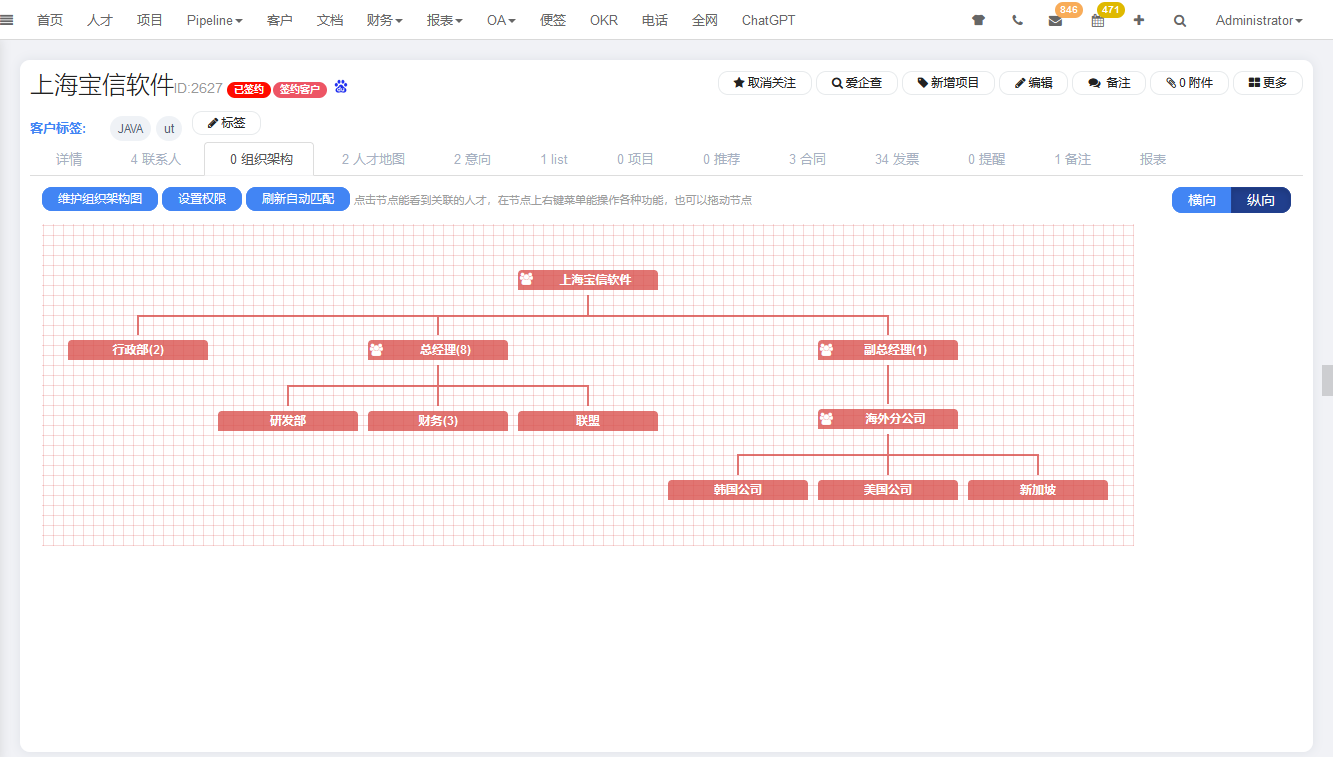
Task: Click the plus icon to create a new item
Action: 1139,19
